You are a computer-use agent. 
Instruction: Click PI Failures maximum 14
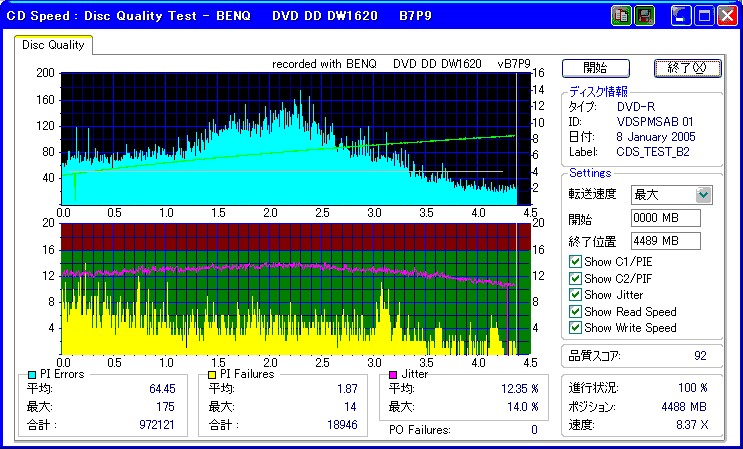(x=350, y=406)
